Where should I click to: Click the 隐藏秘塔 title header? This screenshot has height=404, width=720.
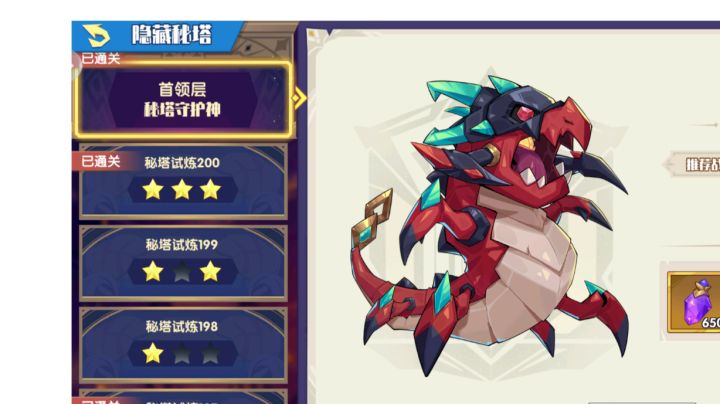point(172,35)
